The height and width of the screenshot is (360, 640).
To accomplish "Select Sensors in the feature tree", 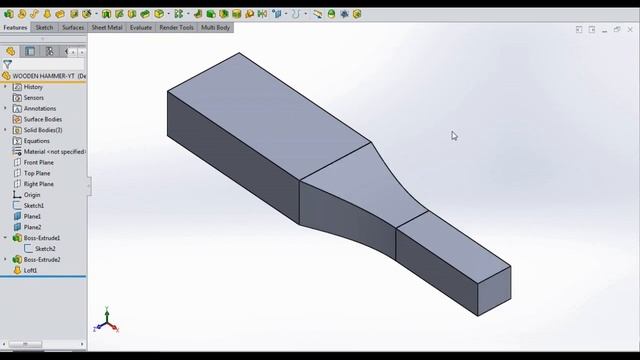I will [x=28, y=98].
